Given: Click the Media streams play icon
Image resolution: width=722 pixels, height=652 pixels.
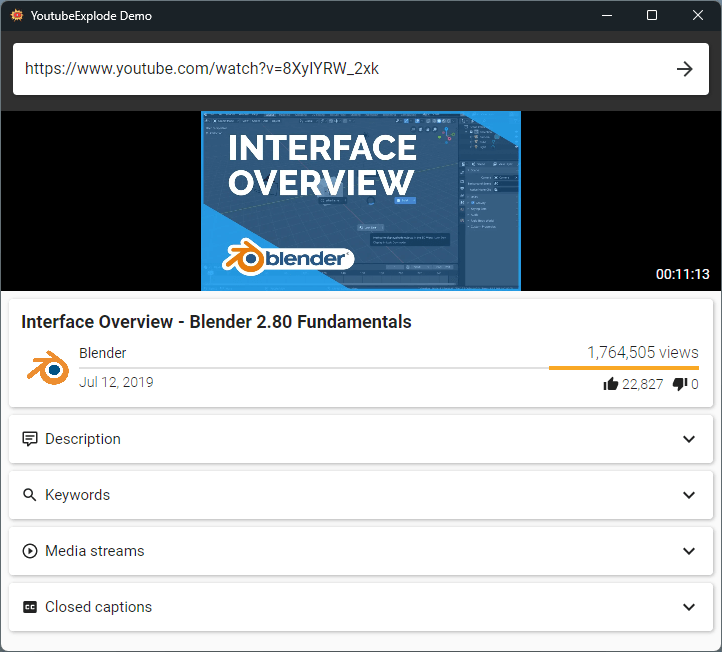Looking at the screenshot, I should click(30, 551).
